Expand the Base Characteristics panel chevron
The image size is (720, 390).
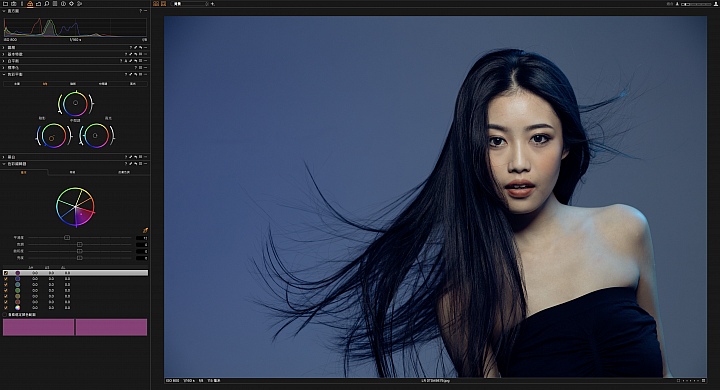[3, 54]
